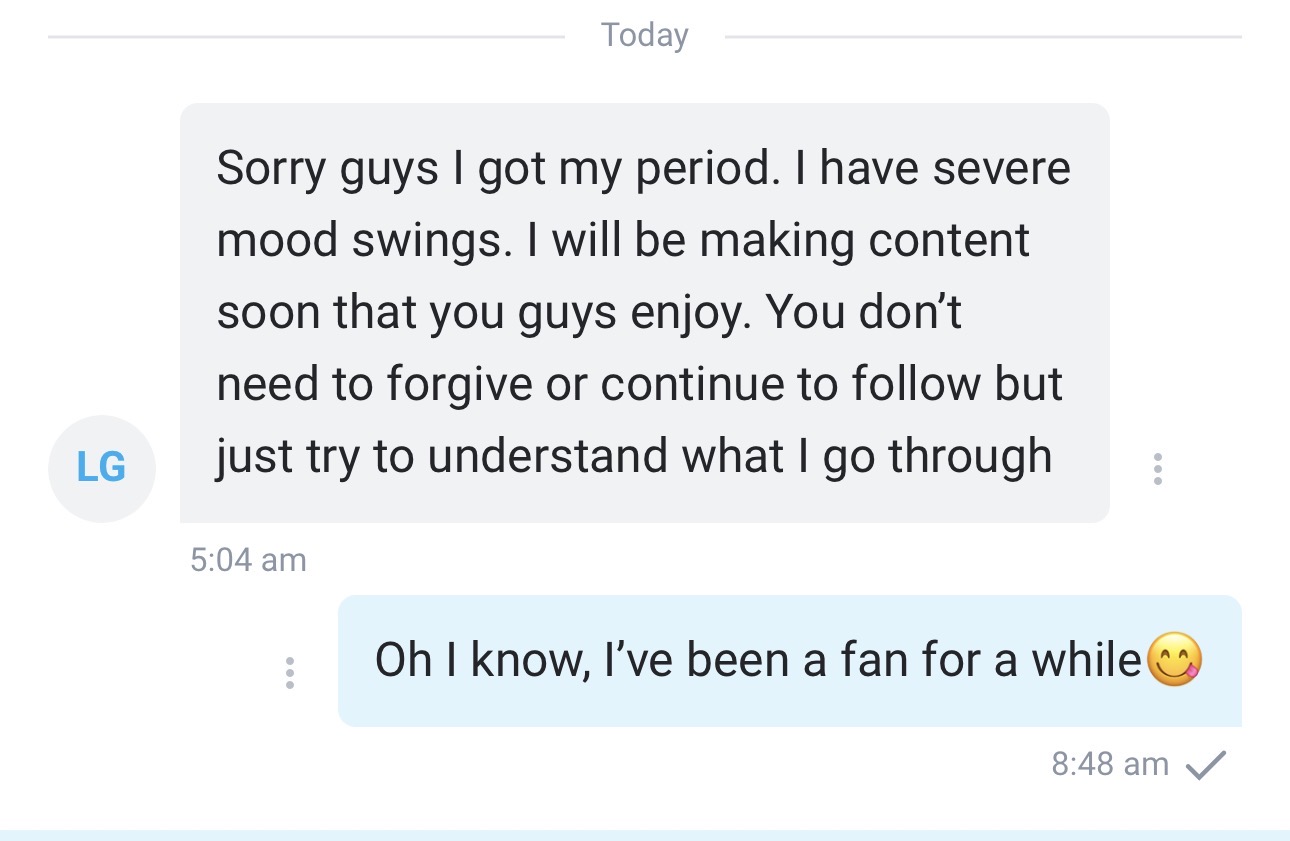Click the yummy face emoji in reply

pos(1174,661)
